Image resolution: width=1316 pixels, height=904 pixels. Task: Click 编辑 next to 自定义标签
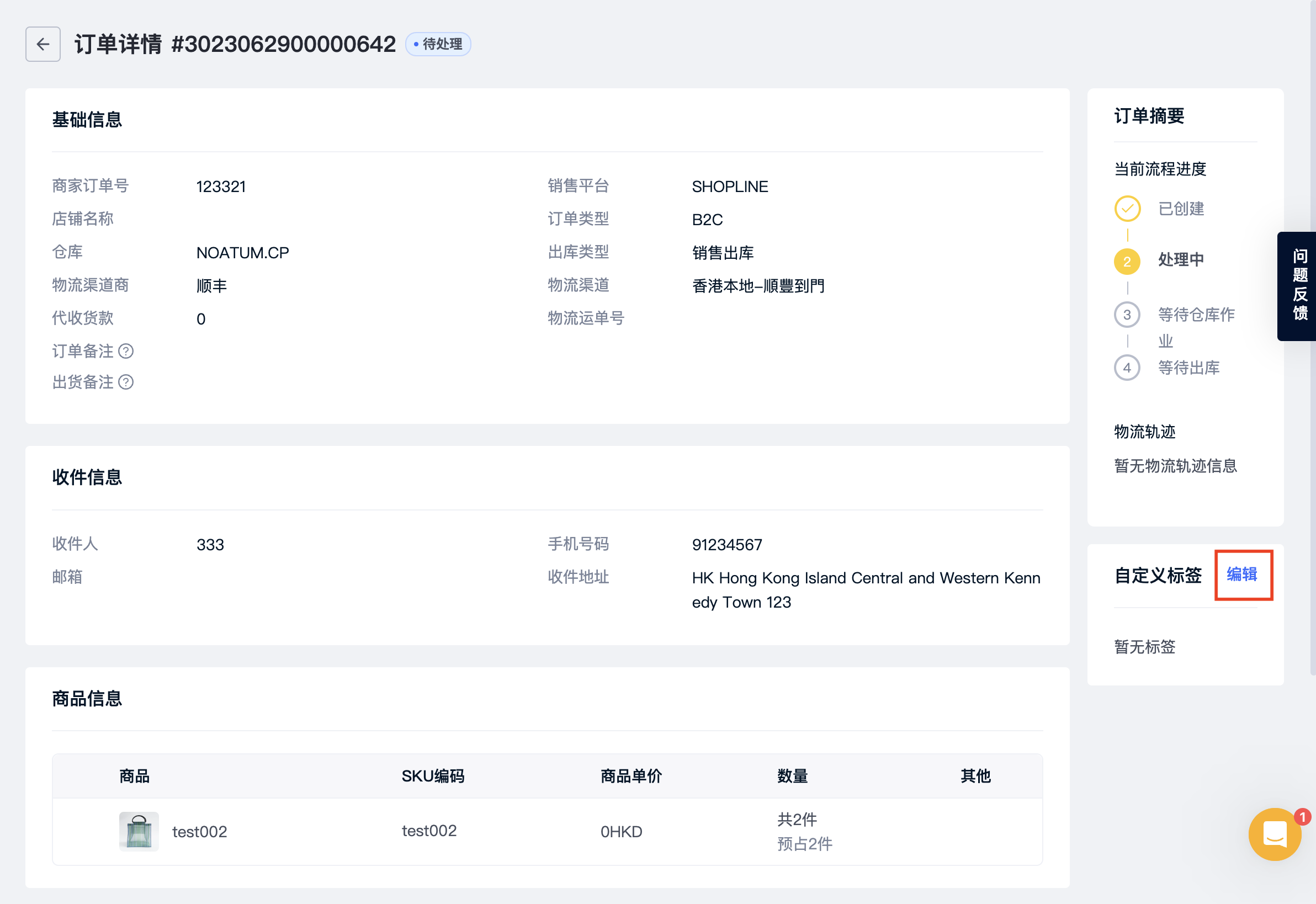click(1242, 575)
